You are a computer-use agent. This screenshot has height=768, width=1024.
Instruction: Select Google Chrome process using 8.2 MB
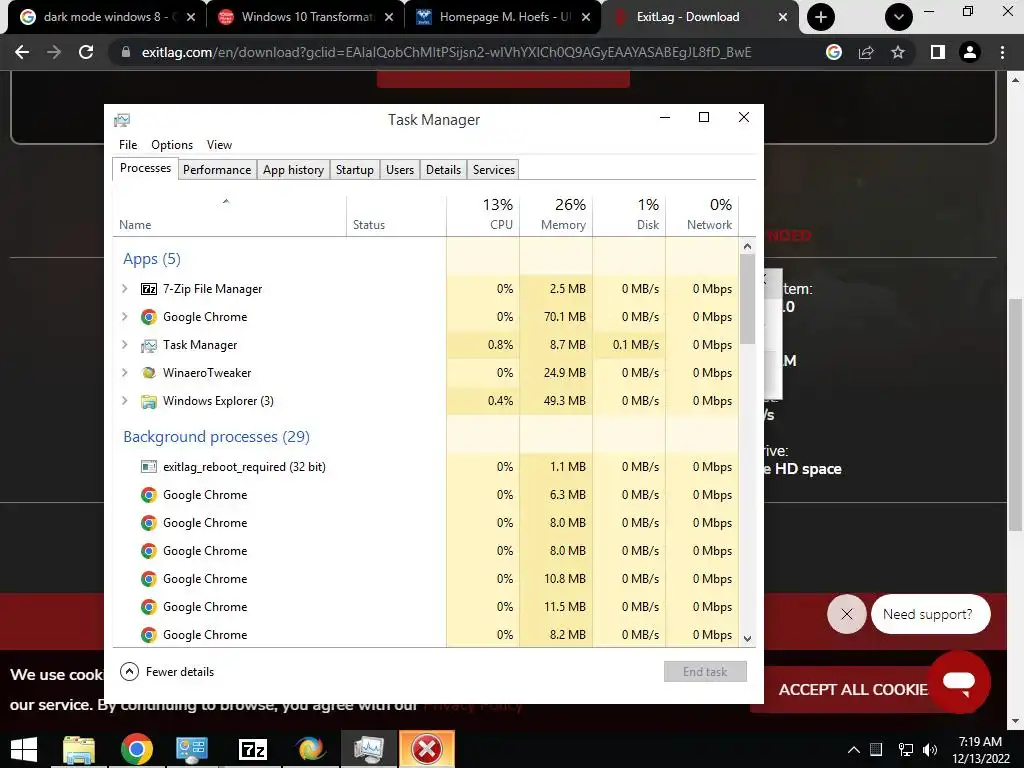426,635
